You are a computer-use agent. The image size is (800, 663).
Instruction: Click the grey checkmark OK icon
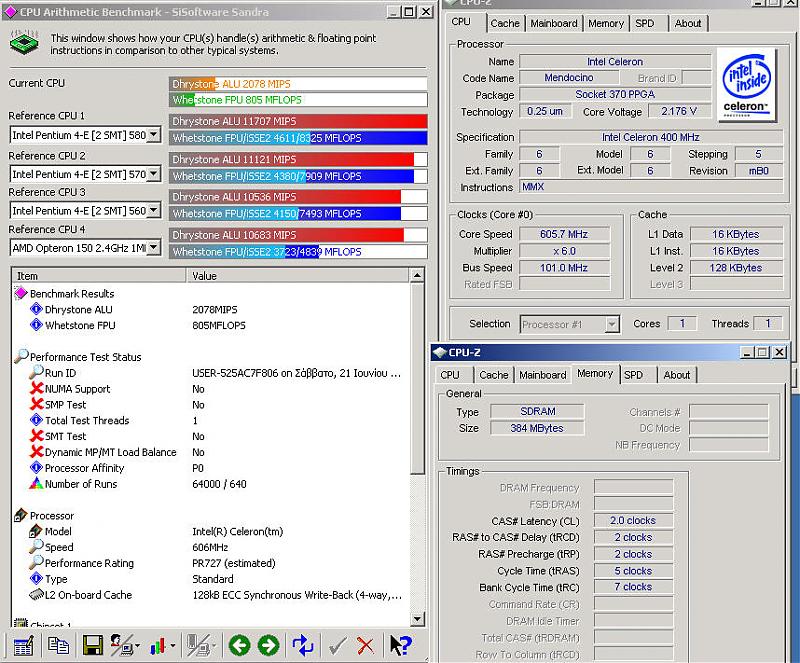(337, 646)
